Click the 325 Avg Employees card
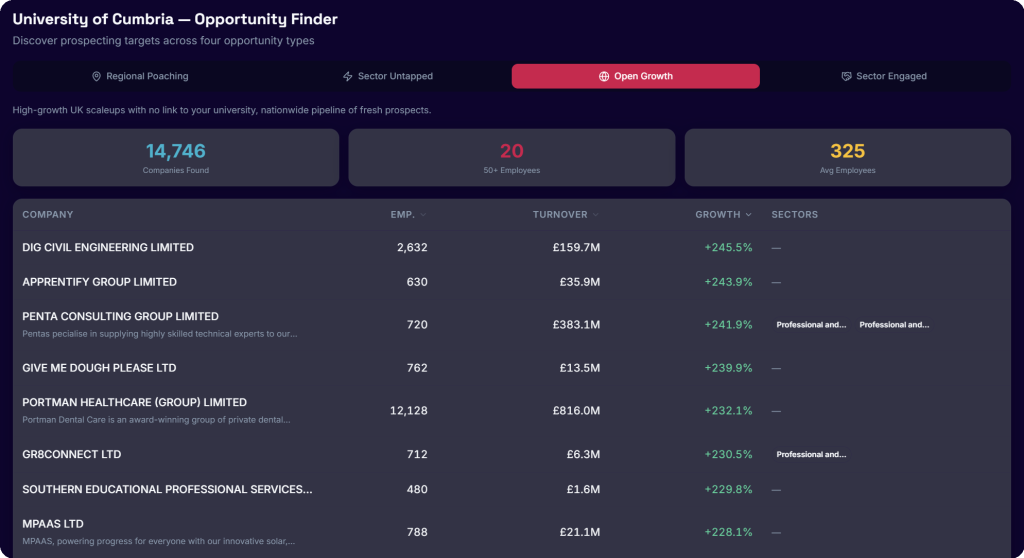This screenshot has width=1024, height=558. tap(848, 157)
